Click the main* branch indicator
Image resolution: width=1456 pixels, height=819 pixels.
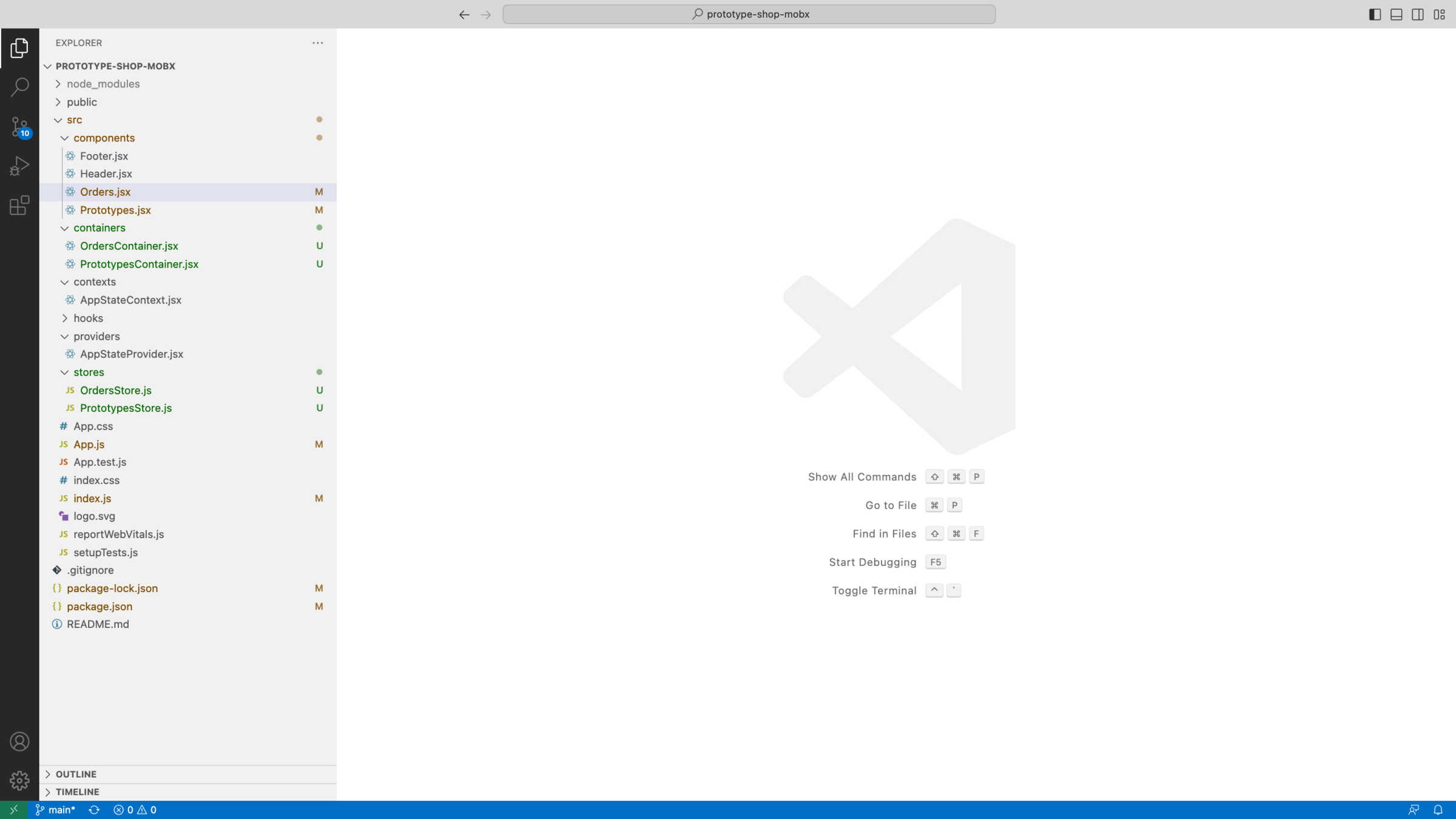pos(55,810)
